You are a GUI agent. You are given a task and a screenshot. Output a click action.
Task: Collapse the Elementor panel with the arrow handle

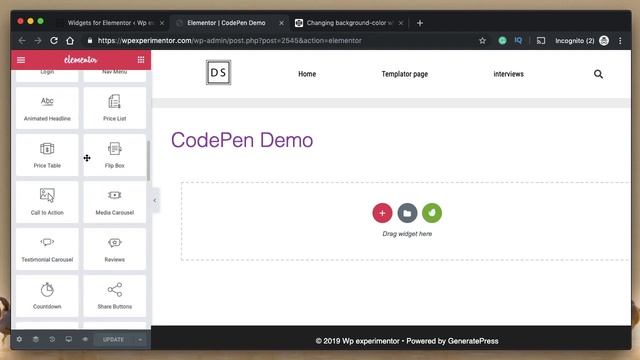(x=155, y=200)
